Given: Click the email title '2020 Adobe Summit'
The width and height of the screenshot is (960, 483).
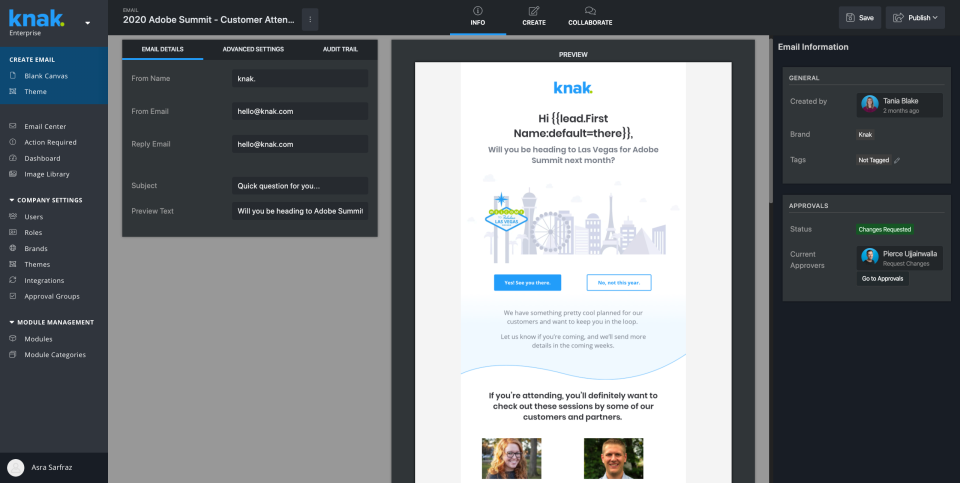Looking at the screenshot, I should [x=209, y=20].
